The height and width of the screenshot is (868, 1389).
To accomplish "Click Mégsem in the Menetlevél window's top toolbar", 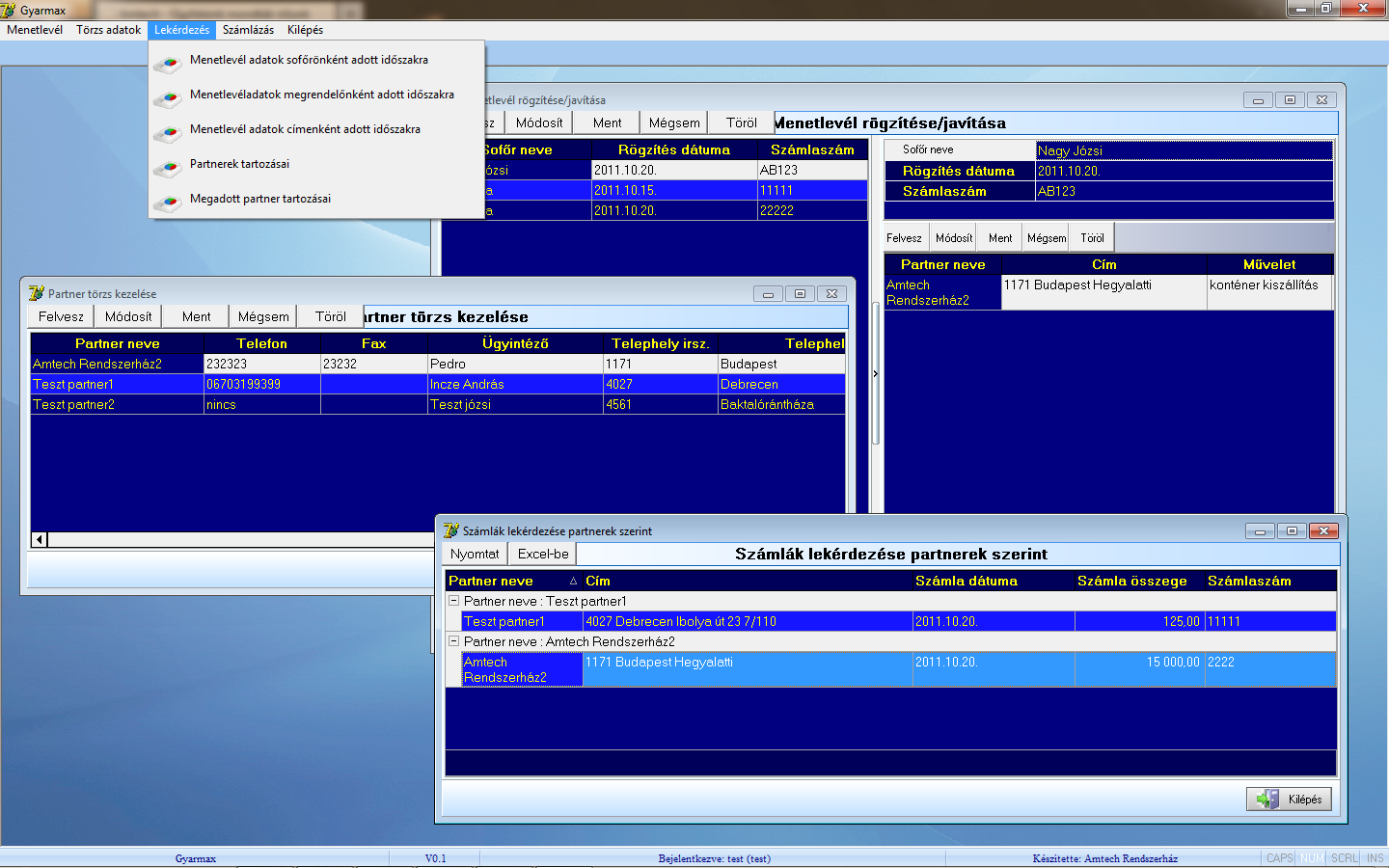I will [x=674, y=122].
